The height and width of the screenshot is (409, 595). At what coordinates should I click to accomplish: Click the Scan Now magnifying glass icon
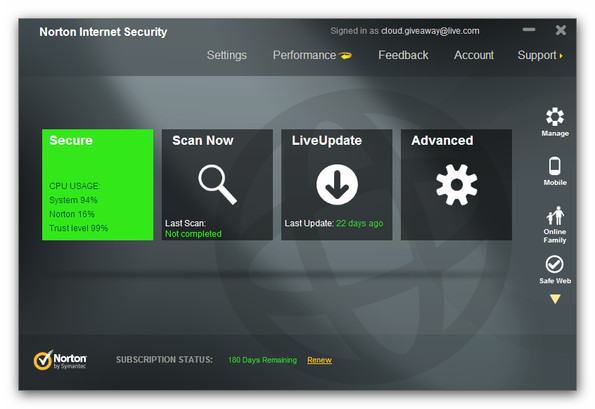click(217, 184)
